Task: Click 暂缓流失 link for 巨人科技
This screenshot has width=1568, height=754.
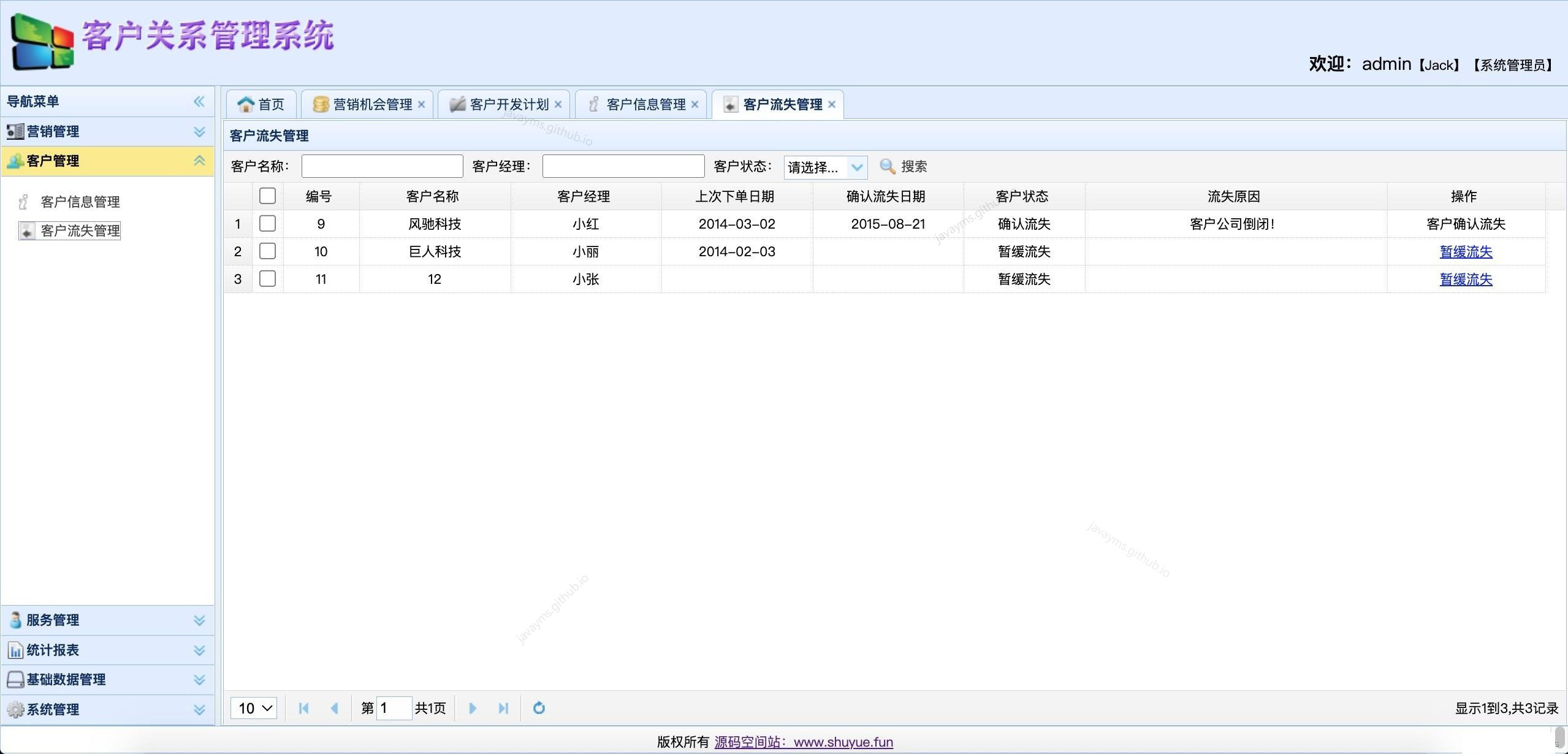Action: pos(1466,251)
